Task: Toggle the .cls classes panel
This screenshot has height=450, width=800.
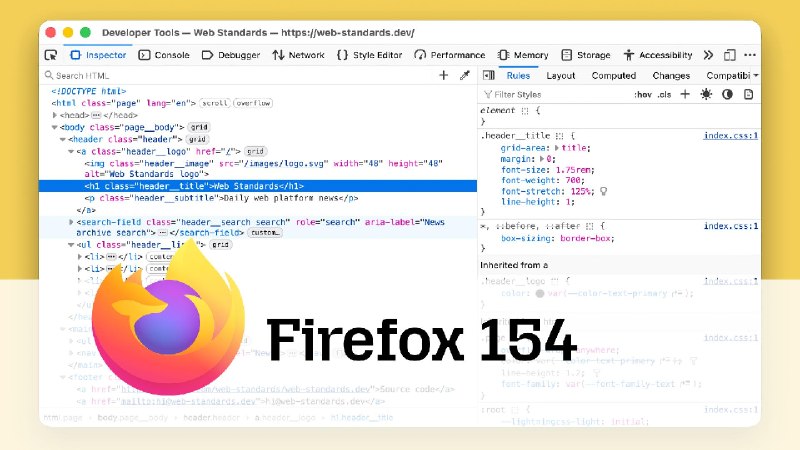Action: click(x=664, y=94)
